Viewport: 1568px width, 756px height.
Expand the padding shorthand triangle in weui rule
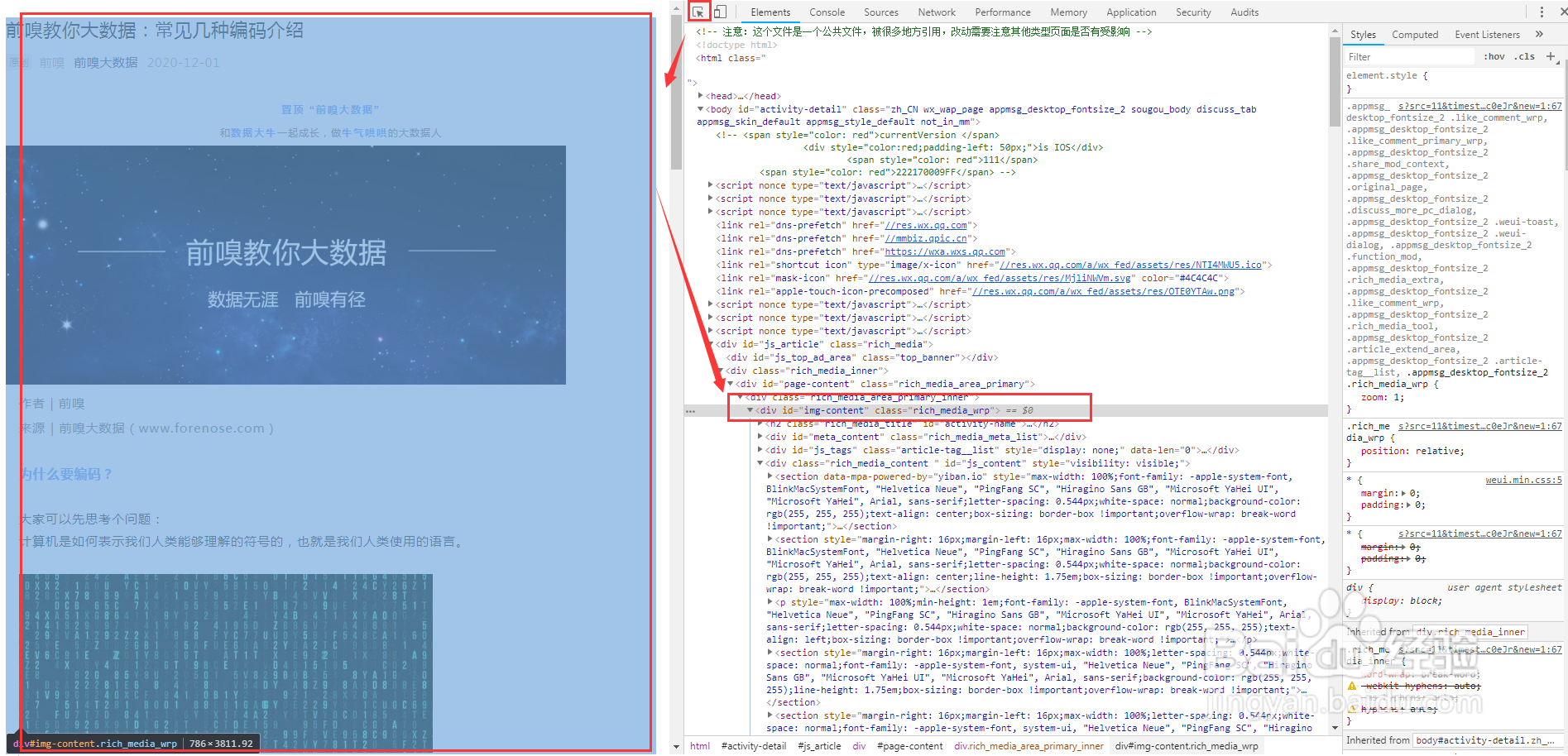[x=1409, y=505]
